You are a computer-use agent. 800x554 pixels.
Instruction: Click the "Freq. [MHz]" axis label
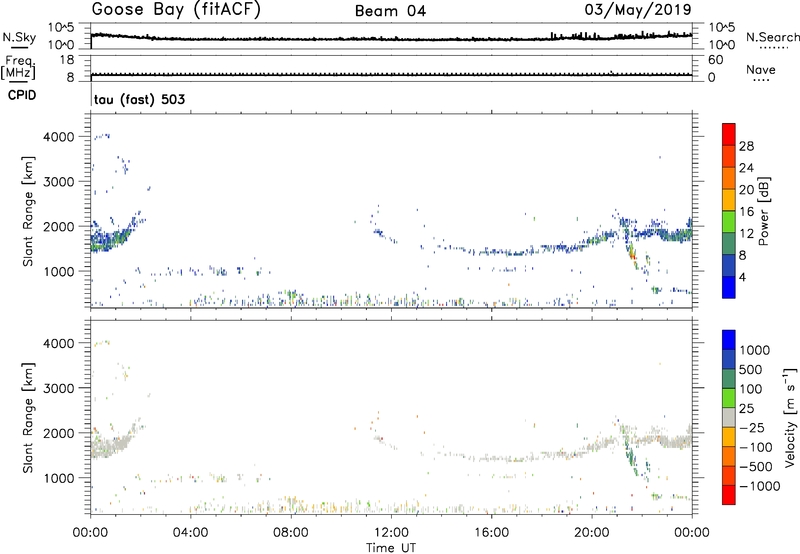point(18,67)
